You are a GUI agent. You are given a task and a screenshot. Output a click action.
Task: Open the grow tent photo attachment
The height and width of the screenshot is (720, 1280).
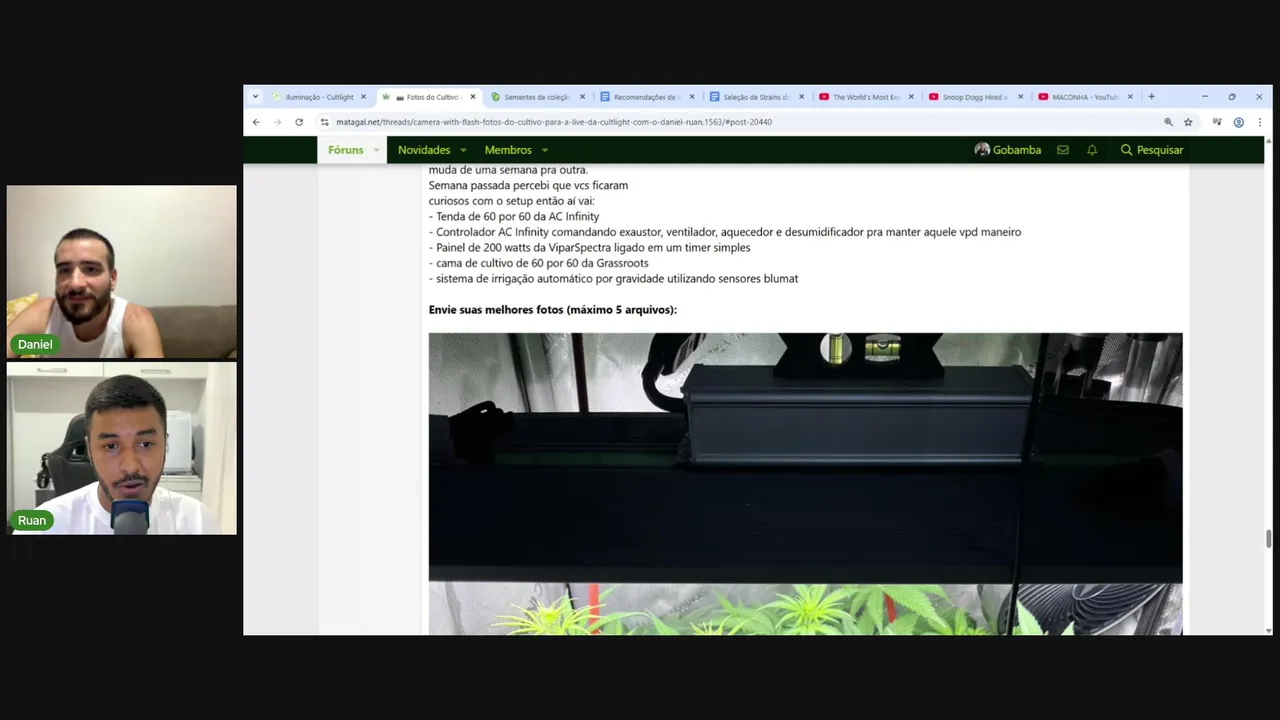805,484
